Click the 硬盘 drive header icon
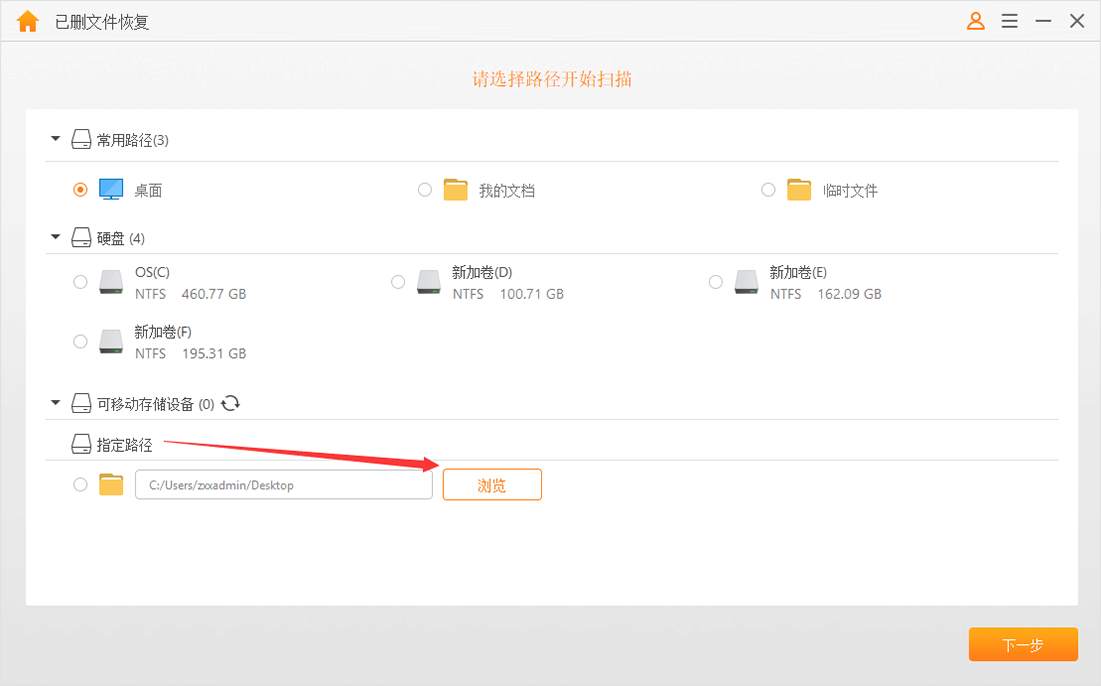Viewport: 1101px width, 686px height. point(81,237)
